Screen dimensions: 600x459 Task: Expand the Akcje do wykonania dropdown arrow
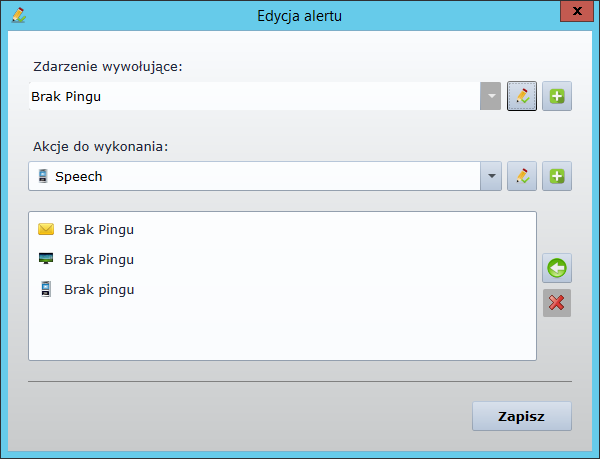pos(491,176)
